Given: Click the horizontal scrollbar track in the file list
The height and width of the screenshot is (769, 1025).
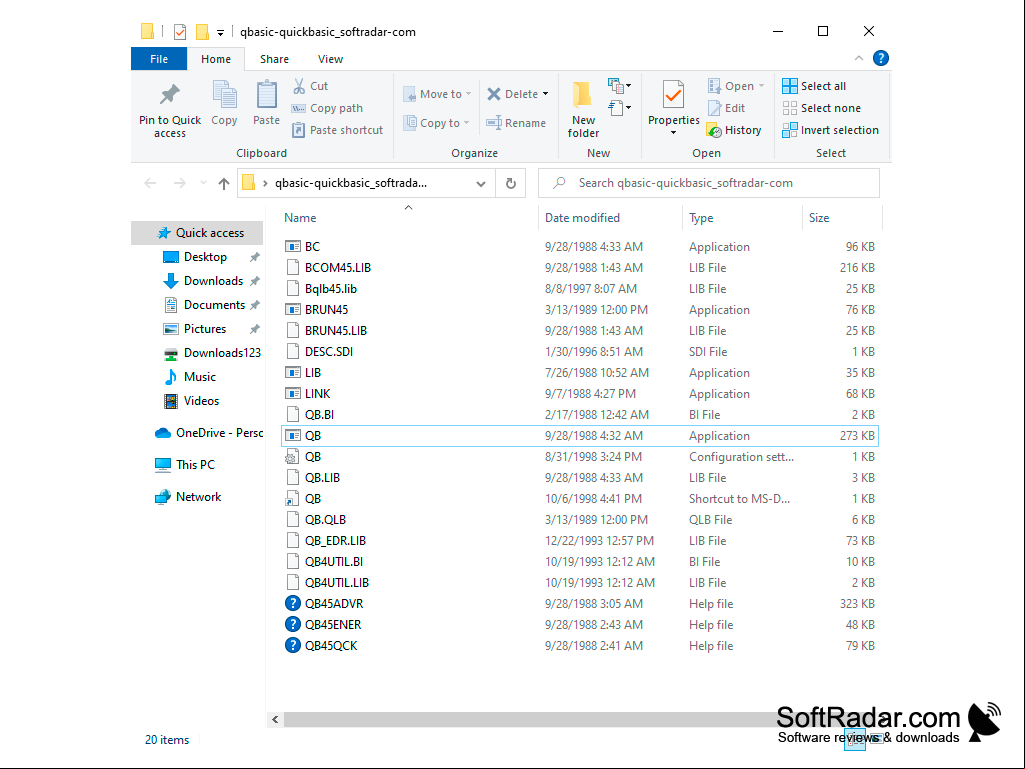Looking at the screenshot, I should (529, 719).
